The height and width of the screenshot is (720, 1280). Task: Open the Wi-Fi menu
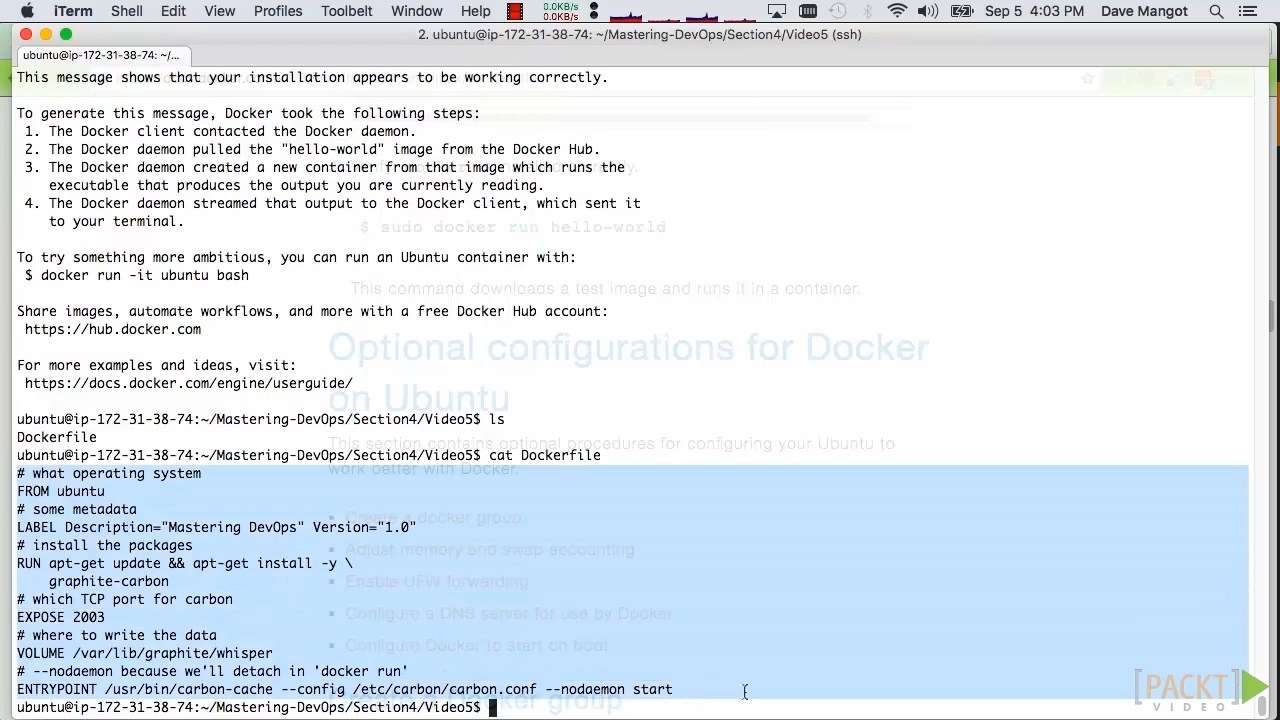[x=897, y=11]
